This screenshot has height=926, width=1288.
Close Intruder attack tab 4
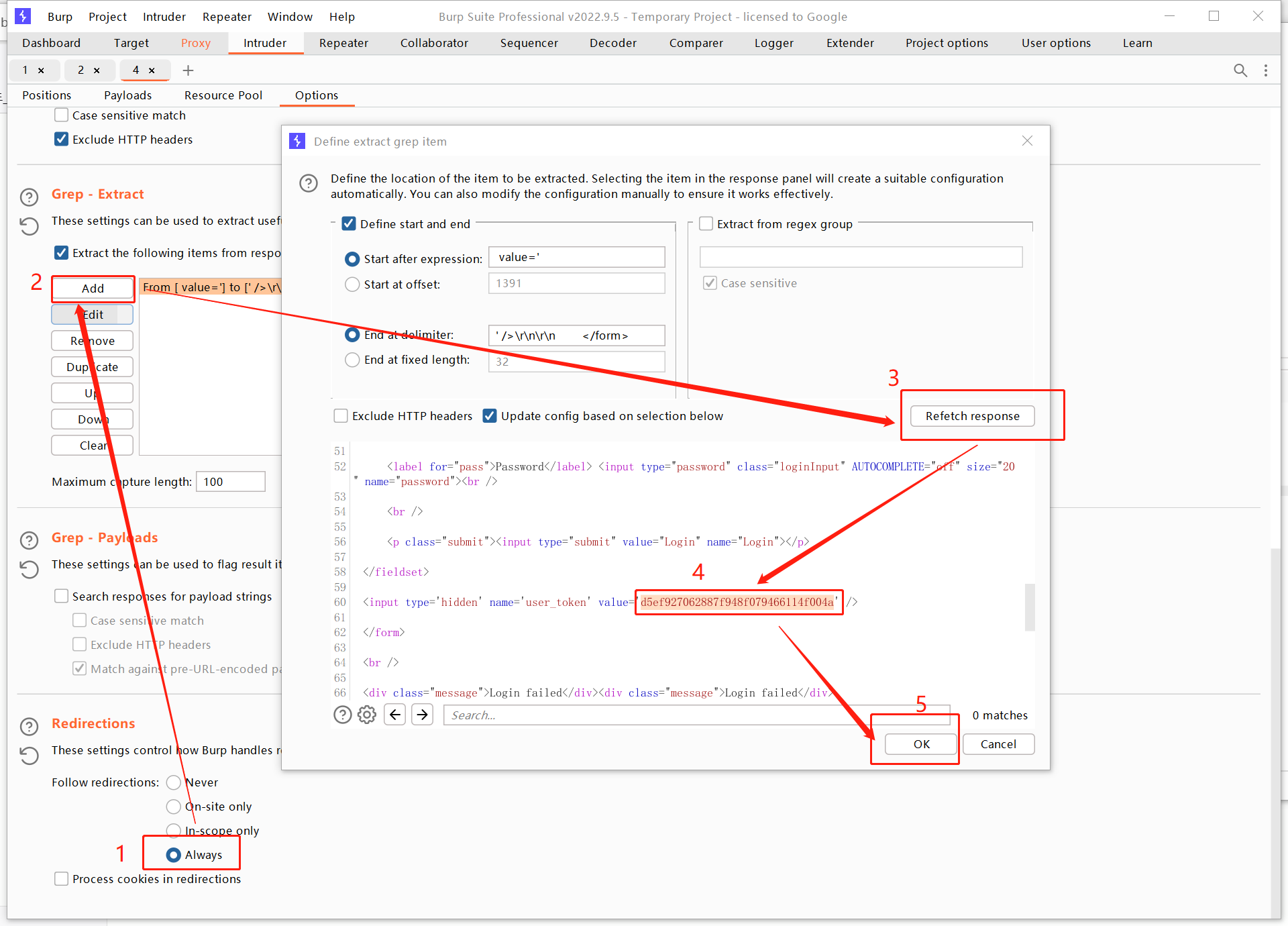click(152, 70)
